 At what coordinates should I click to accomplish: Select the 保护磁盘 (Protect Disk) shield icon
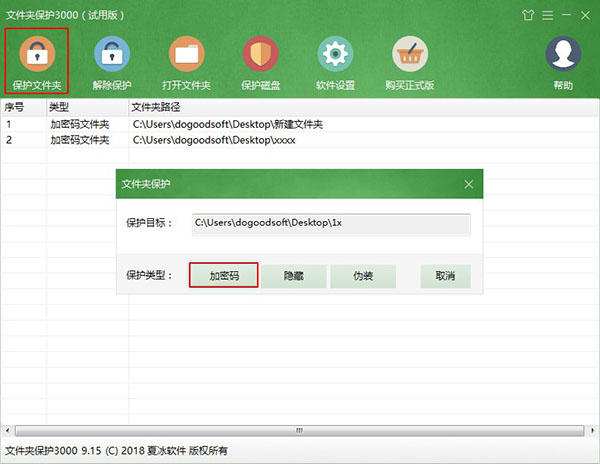point(261,53)
